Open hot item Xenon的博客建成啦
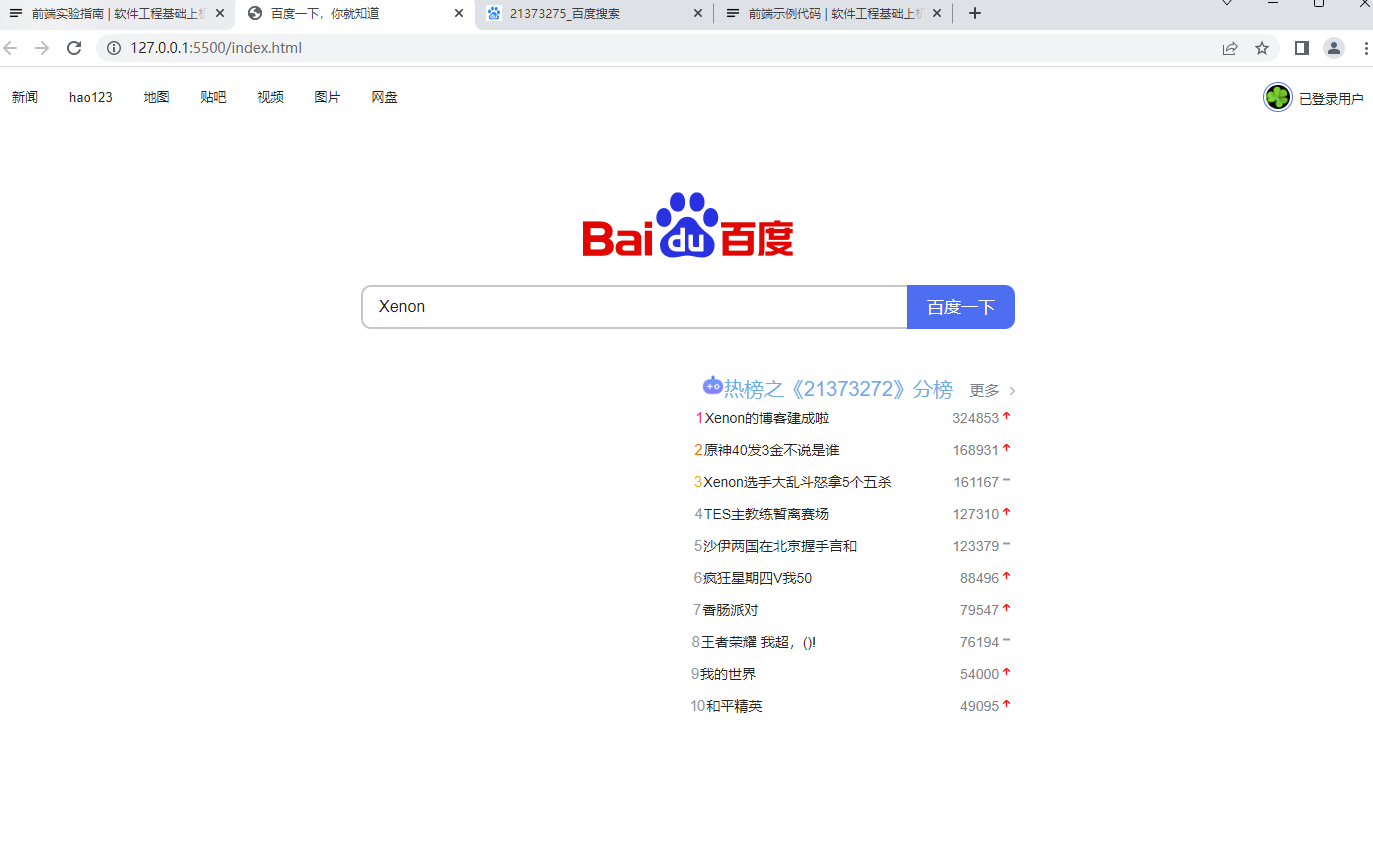 pyautogui.click(x=767, y=418)
